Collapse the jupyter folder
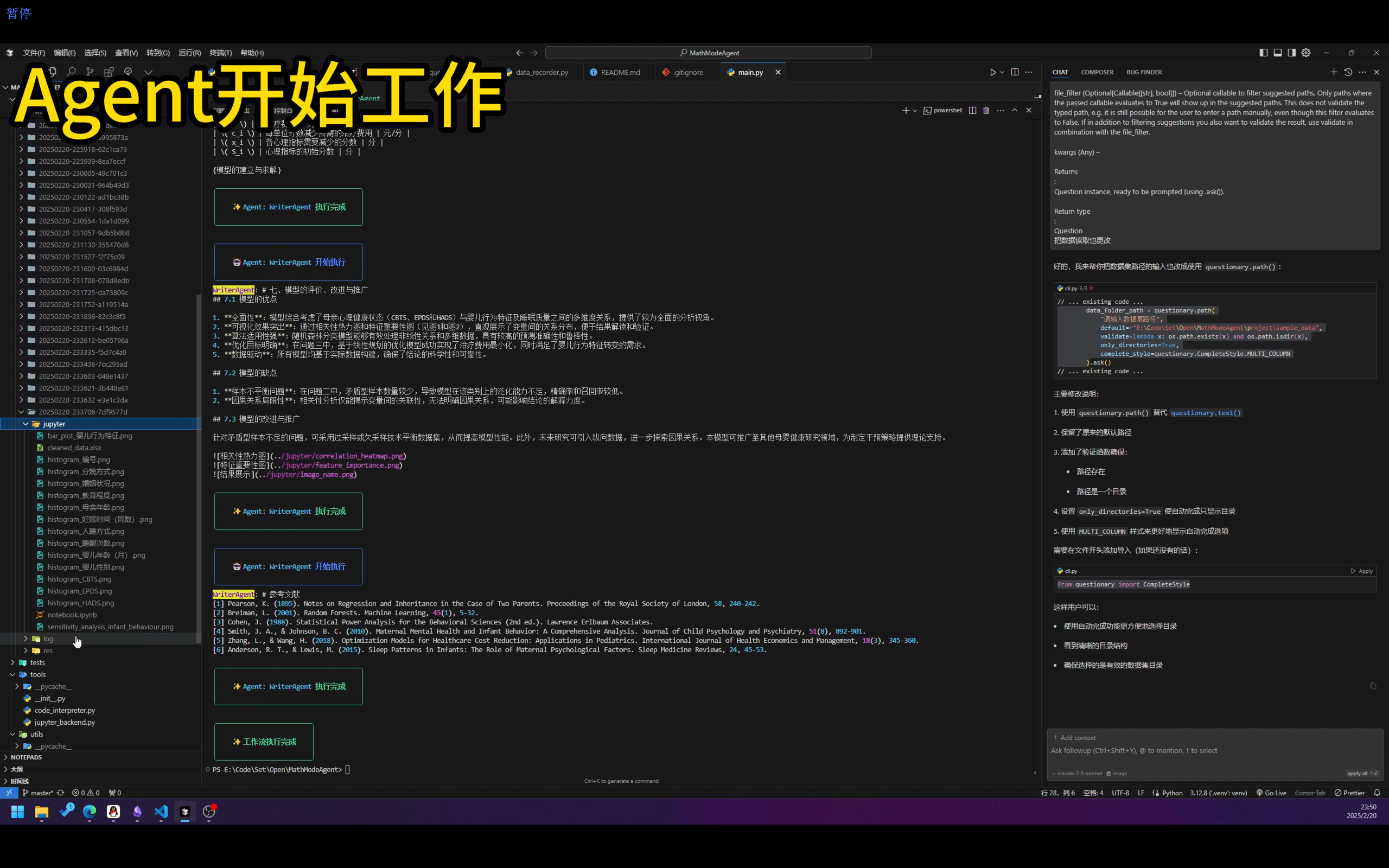 [53, 424]
